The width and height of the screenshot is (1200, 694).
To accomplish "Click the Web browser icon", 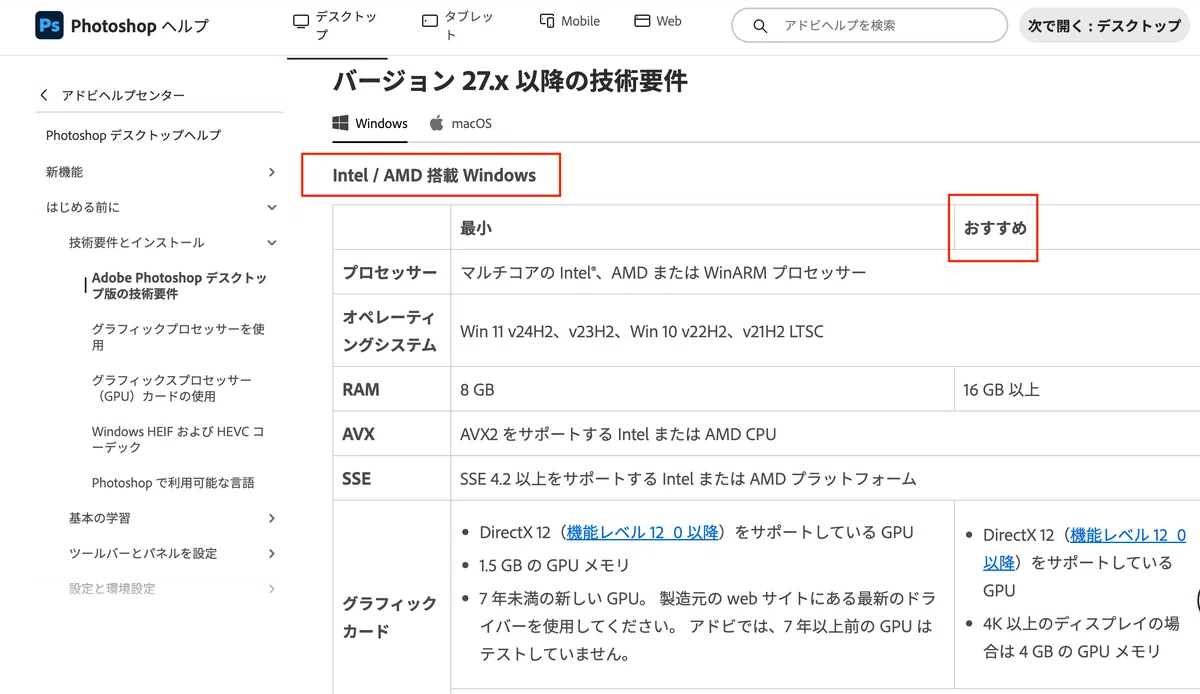I will 642,20.
